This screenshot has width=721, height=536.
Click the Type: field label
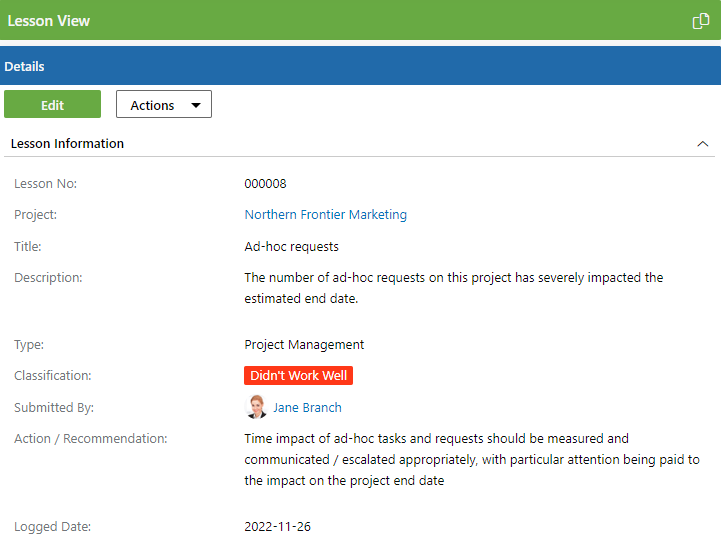coord(29,345)
